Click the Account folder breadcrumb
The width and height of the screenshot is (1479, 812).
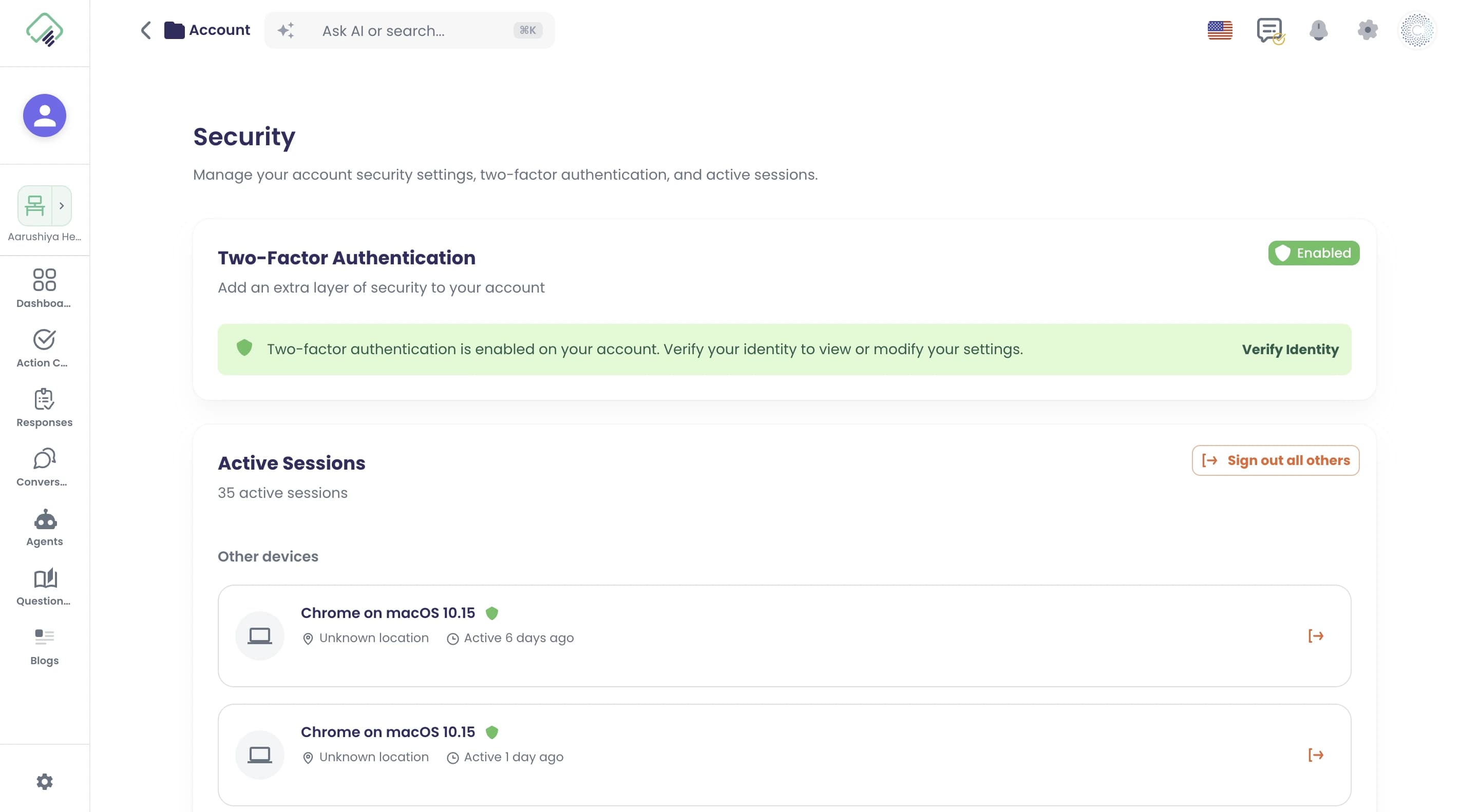207,30
